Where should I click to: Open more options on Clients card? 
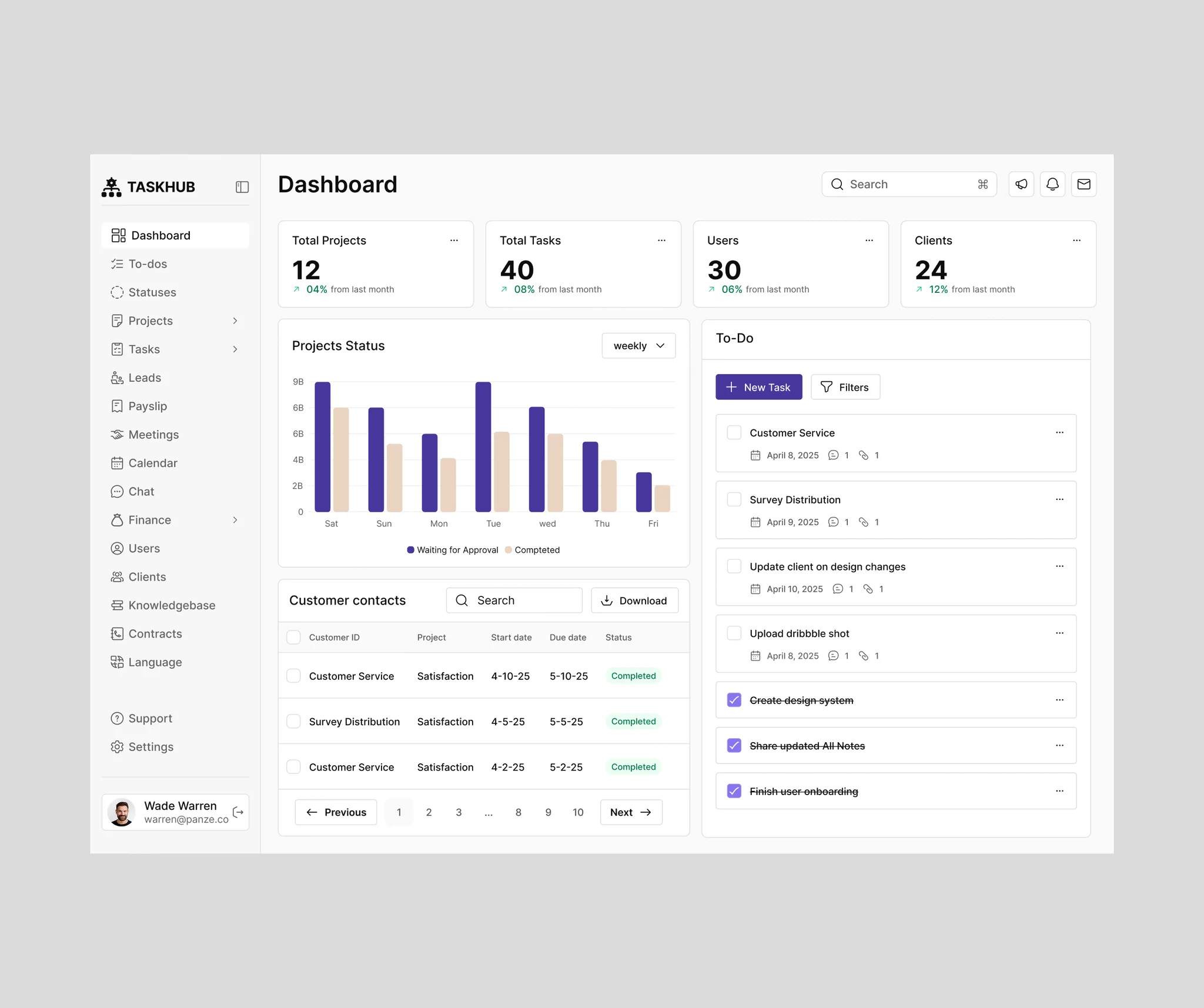[1076, 240]
